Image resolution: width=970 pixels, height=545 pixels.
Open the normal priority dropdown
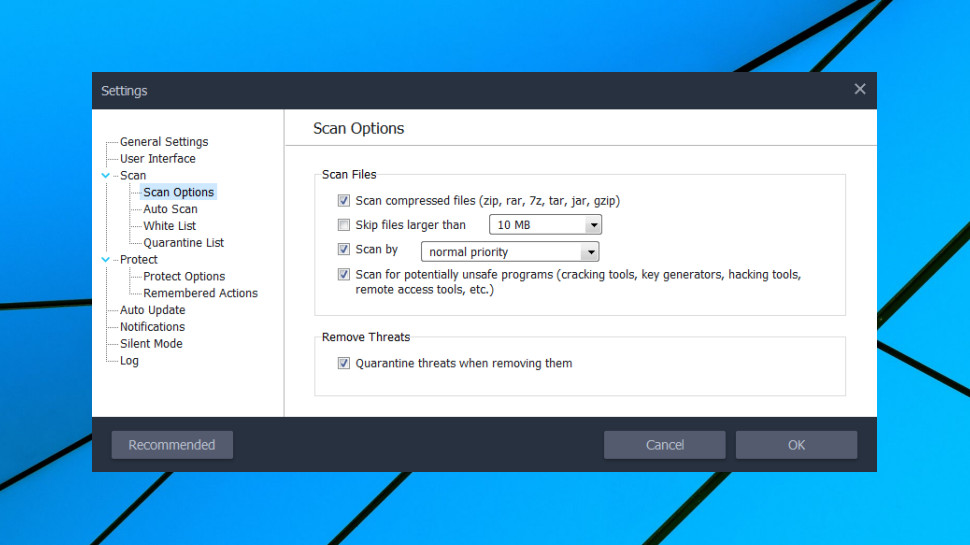510,252
